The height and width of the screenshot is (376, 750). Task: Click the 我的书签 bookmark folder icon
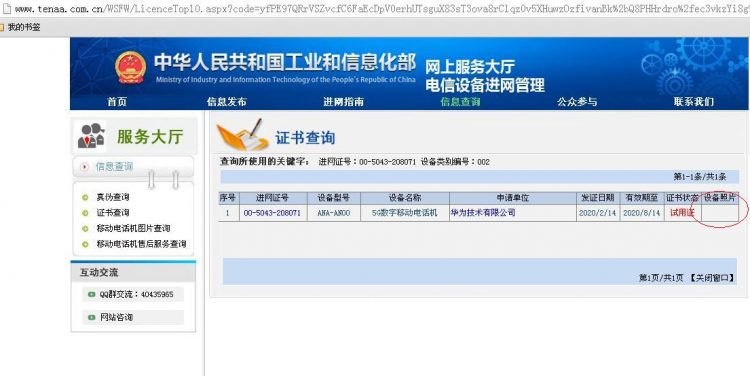(x=2, y=27)
